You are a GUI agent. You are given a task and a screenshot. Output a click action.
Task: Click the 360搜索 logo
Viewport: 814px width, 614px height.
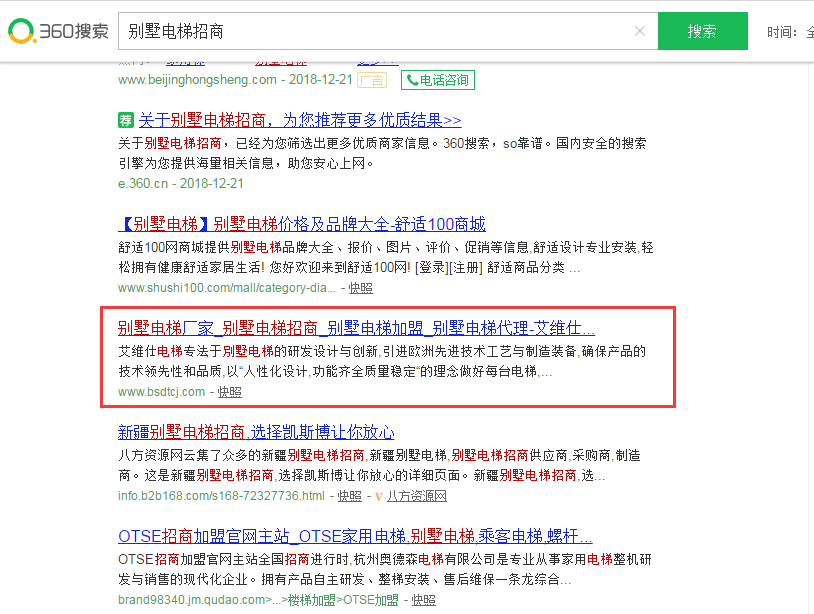click(x=58, y=31)
